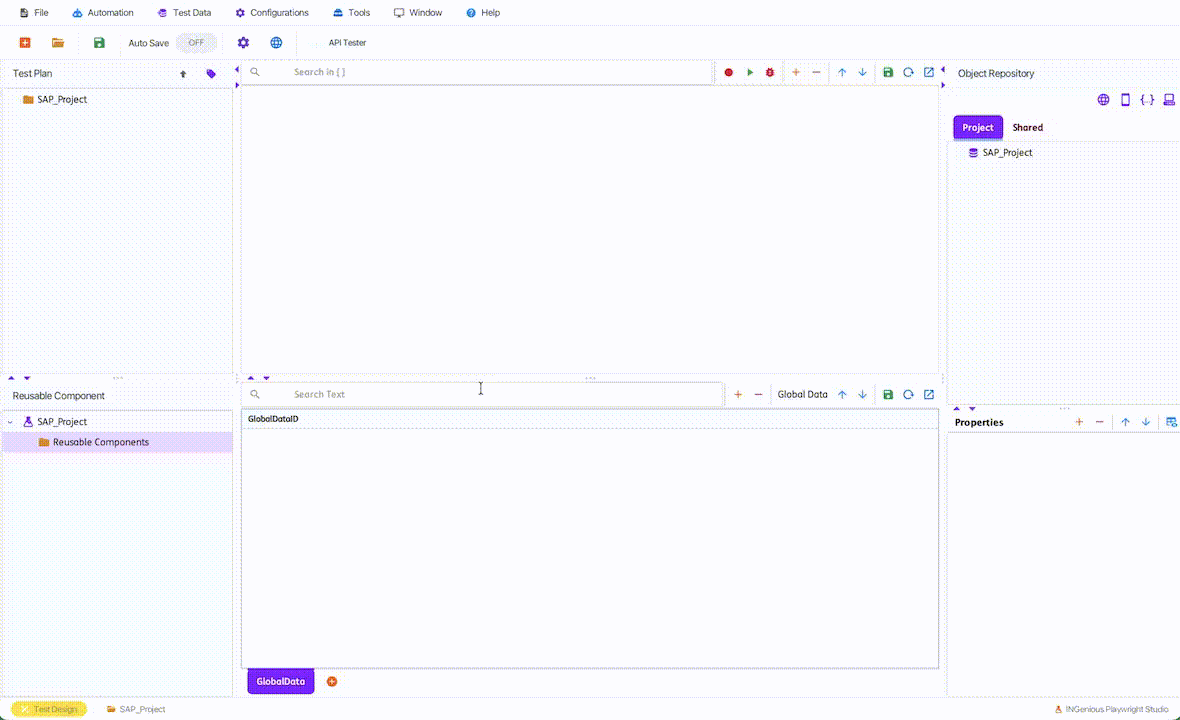Image resolution: width=1180 pixels, height=720 pixels.
Task: Pop out test case editor with open-external icon
Action: (929, 72)
